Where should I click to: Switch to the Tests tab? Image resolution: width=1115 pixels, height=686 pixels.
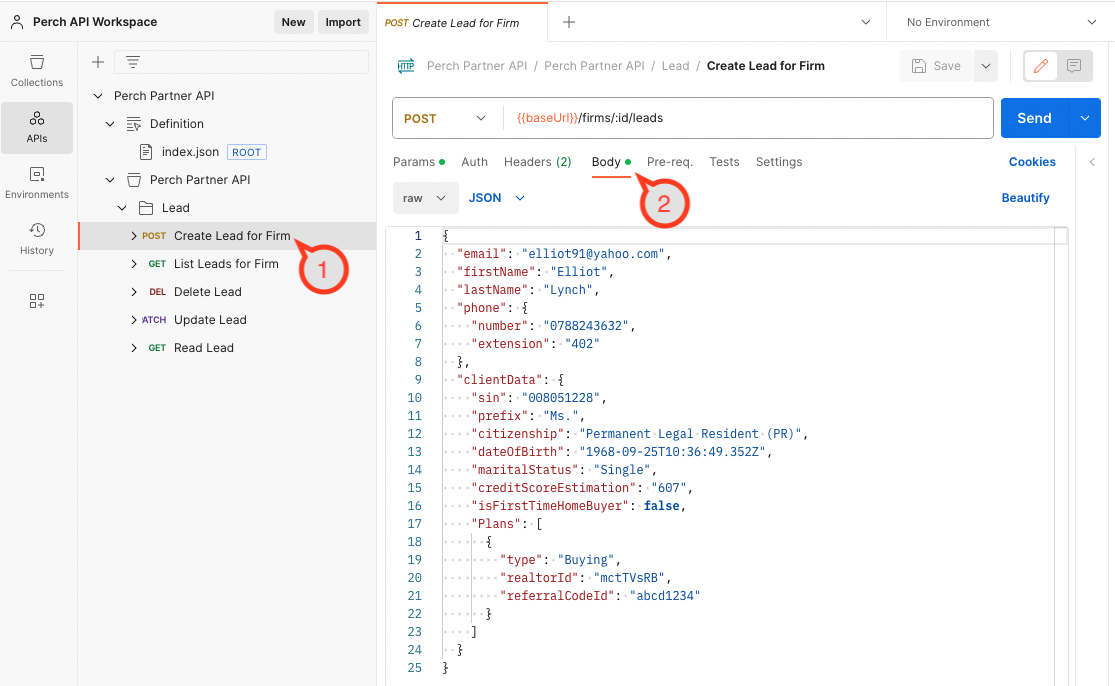(x=724, y=162)
